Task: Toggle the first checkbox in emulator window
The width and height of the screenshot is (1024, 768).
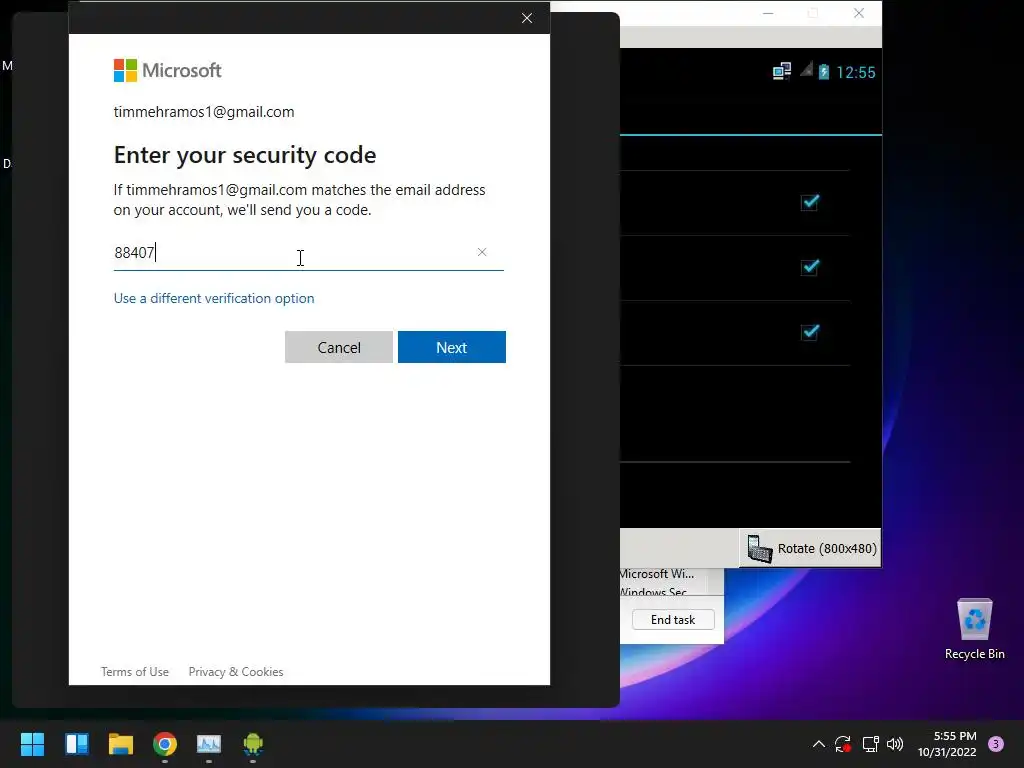Action: [x=810, y=202]
